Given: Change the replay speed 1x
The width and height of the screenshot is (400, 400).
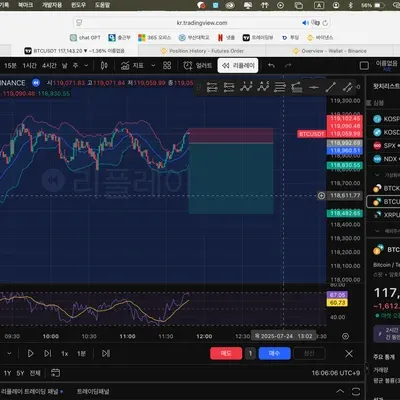Looking at the screenshot, I should click(x=65, y=353).
